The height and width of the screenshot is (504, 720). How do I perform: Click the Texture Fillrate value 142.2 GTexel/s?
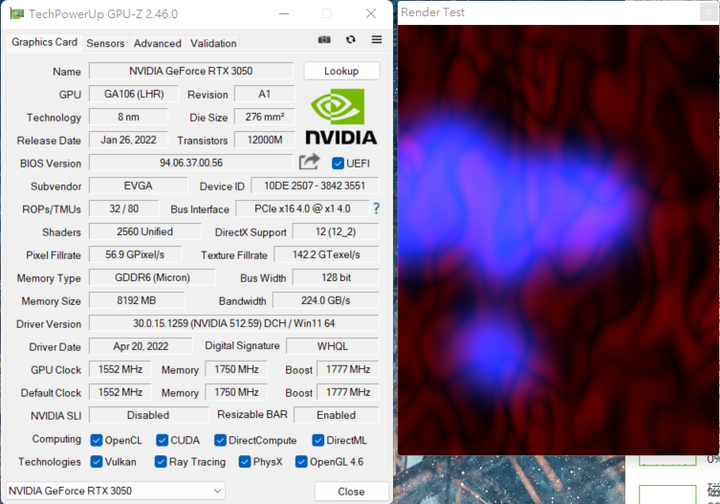(326, 255)
